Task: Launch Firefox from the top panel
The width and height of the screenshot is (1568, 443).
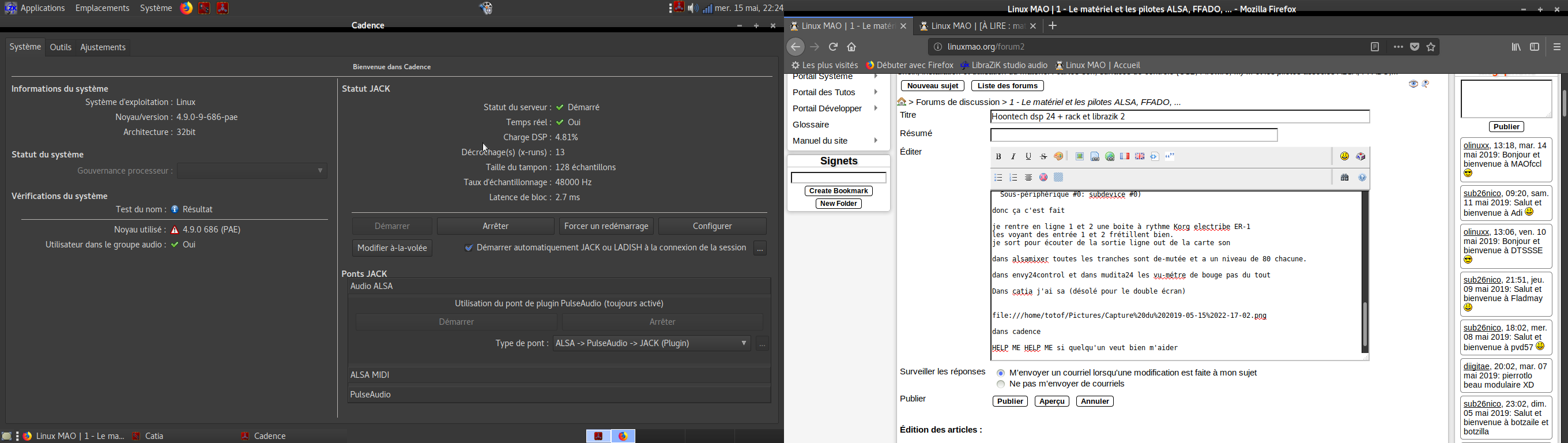Action: pos(186,8)
